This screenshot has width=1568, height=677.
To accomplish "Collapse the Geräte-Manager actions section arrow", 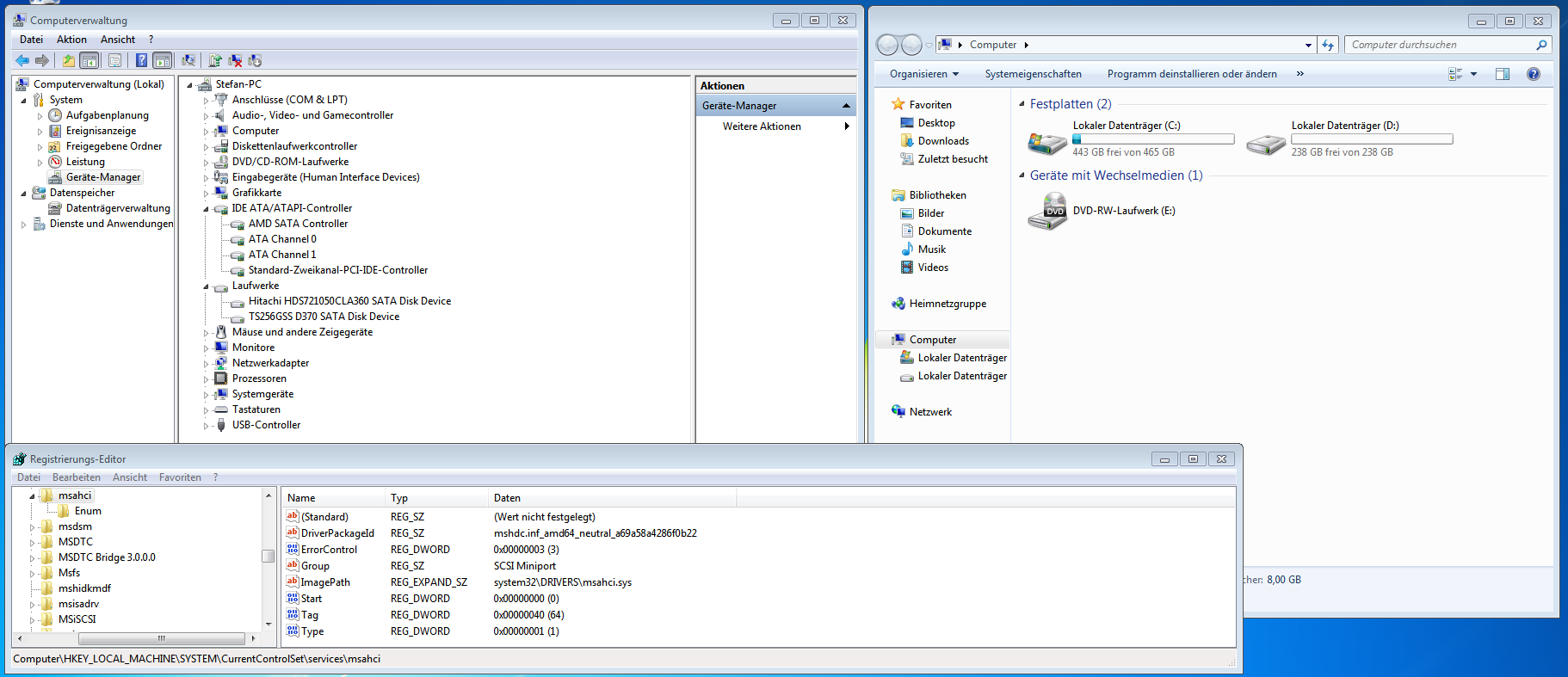I will [846, 106].
